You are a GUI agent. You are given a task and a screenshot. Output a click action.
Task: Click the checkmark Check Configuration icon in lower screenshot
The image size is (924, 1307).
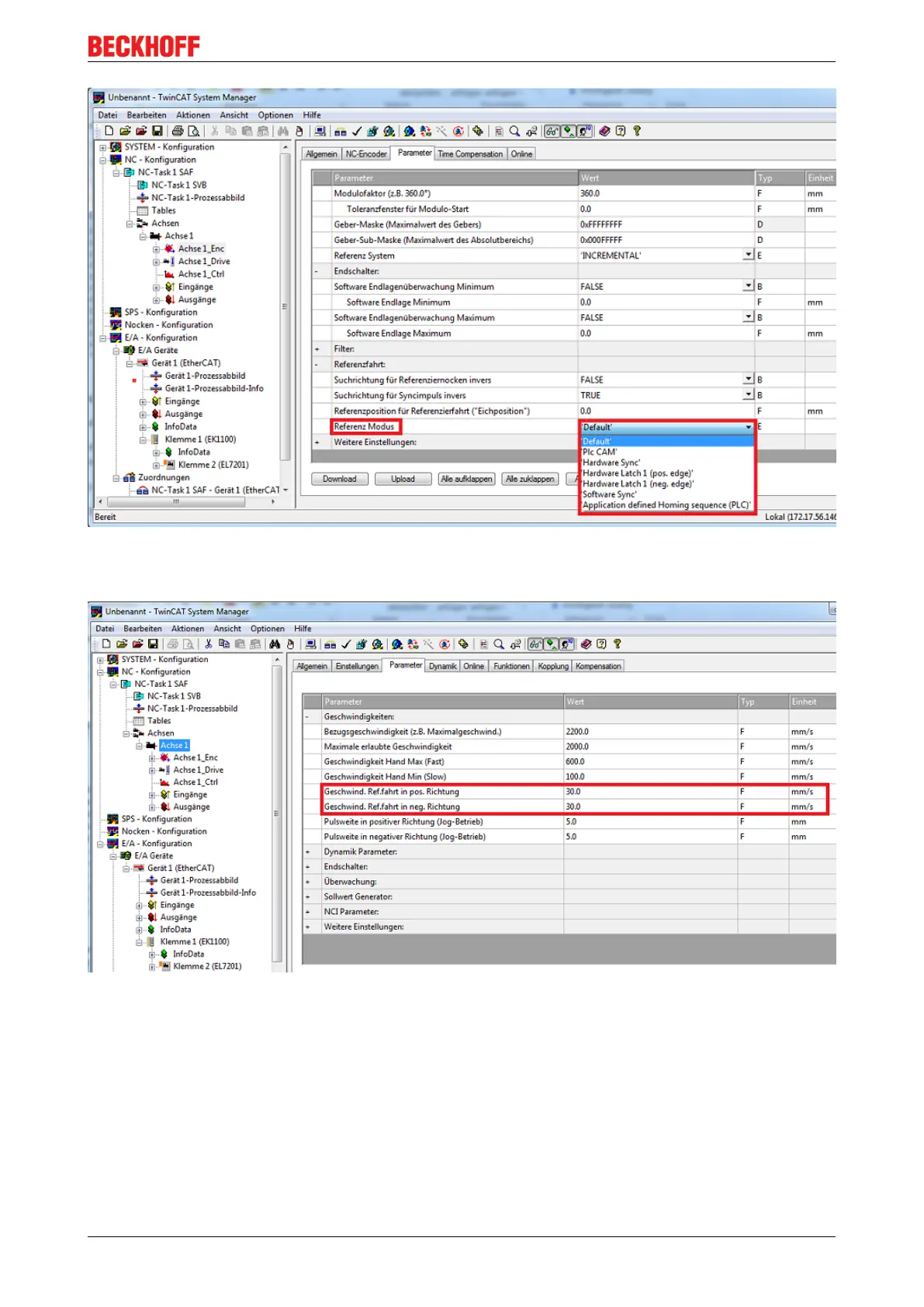[346, 644]
